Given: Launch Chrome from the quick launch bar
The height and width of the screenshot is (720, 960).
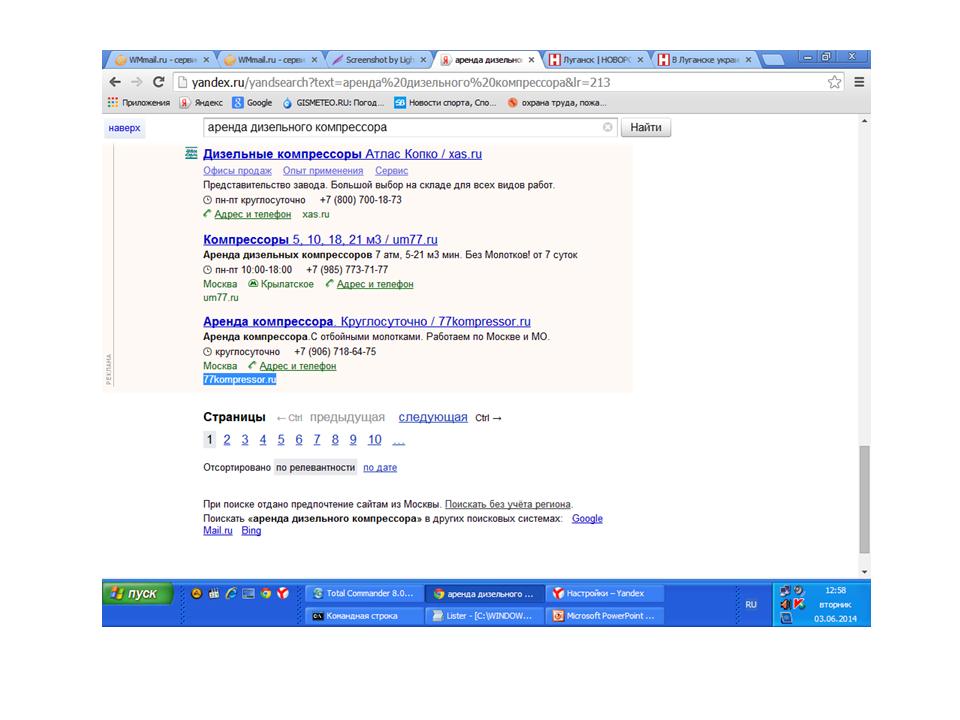Looking at the screenshot, I should pos(266,593).
